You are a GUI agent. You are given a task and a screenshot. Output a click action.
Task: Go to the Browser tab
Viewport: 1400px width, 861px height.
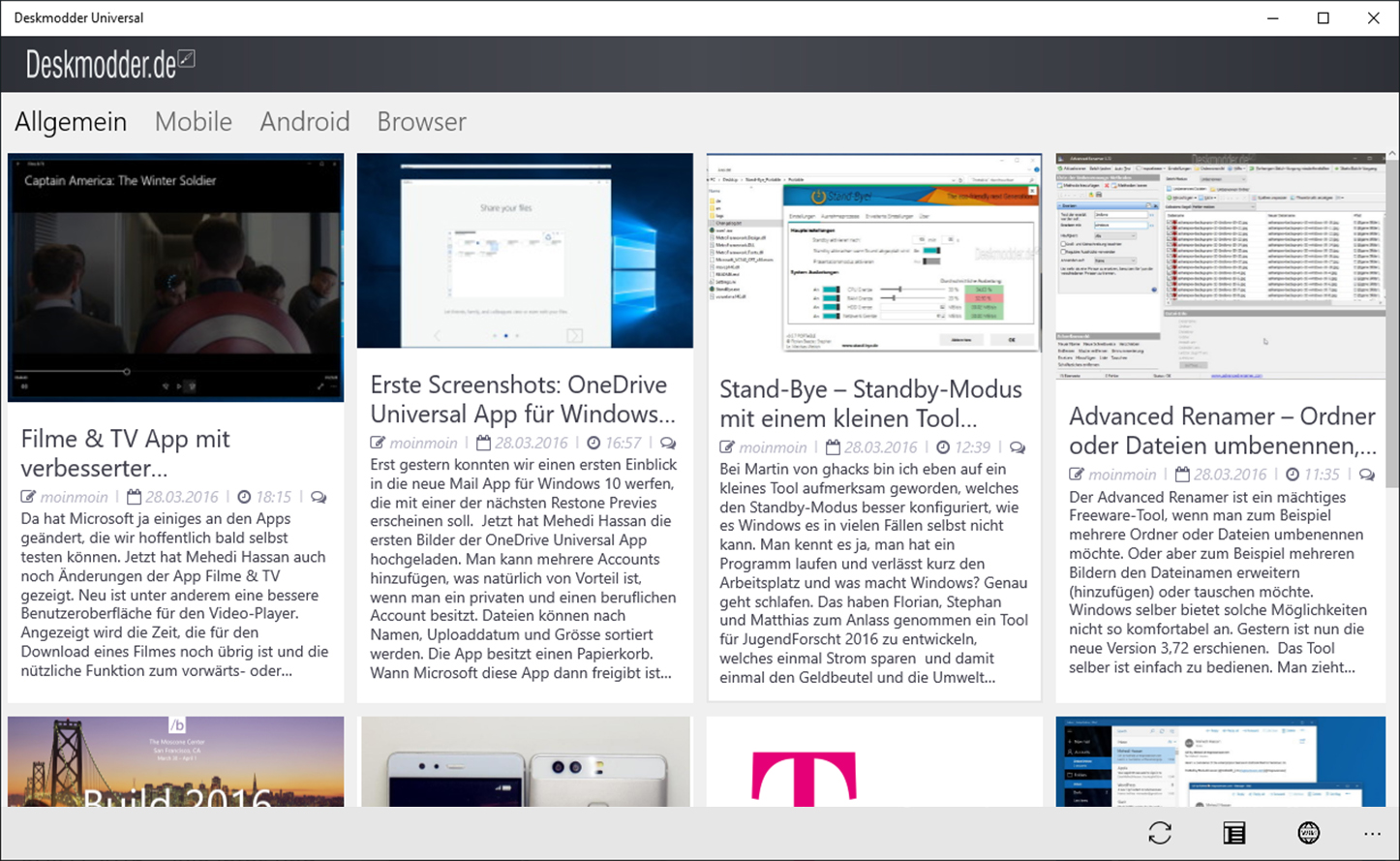coord(422,122)
